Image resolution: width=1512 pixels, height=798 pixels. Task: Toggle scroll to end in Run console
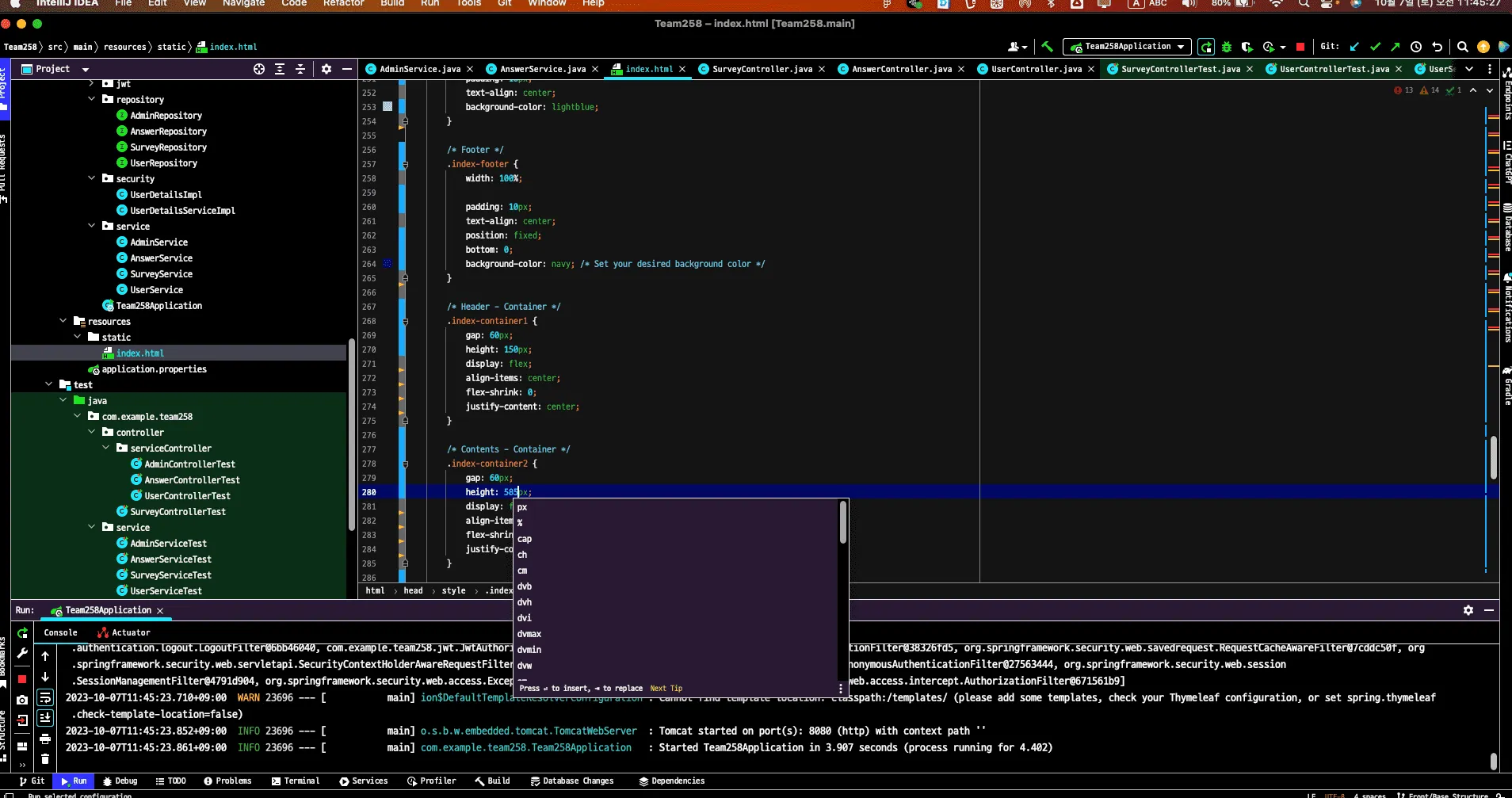[x=45, y=717]
